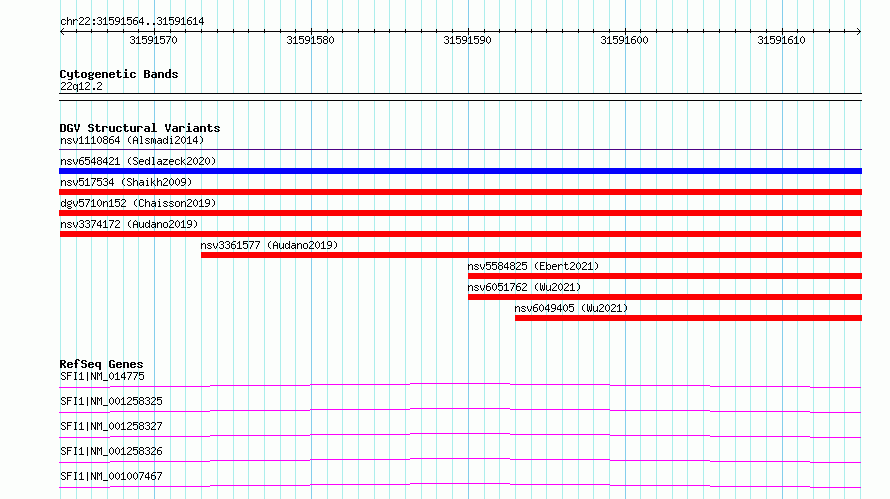The image size is (890, 499).
Task: Click the red nsv6051762 variant bar
Action: [x=665, y=297]
